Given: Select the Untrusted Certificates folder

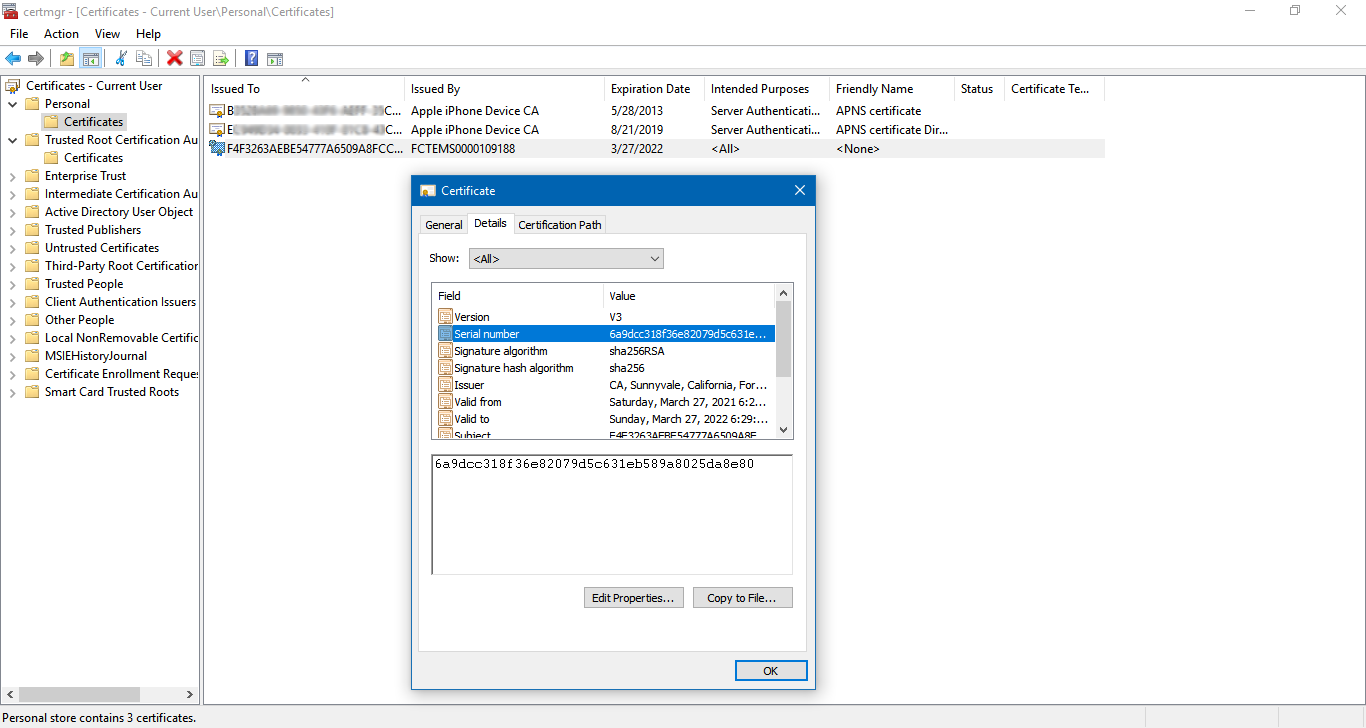Looking at the screenshot, I should click(x=101, y=248).
